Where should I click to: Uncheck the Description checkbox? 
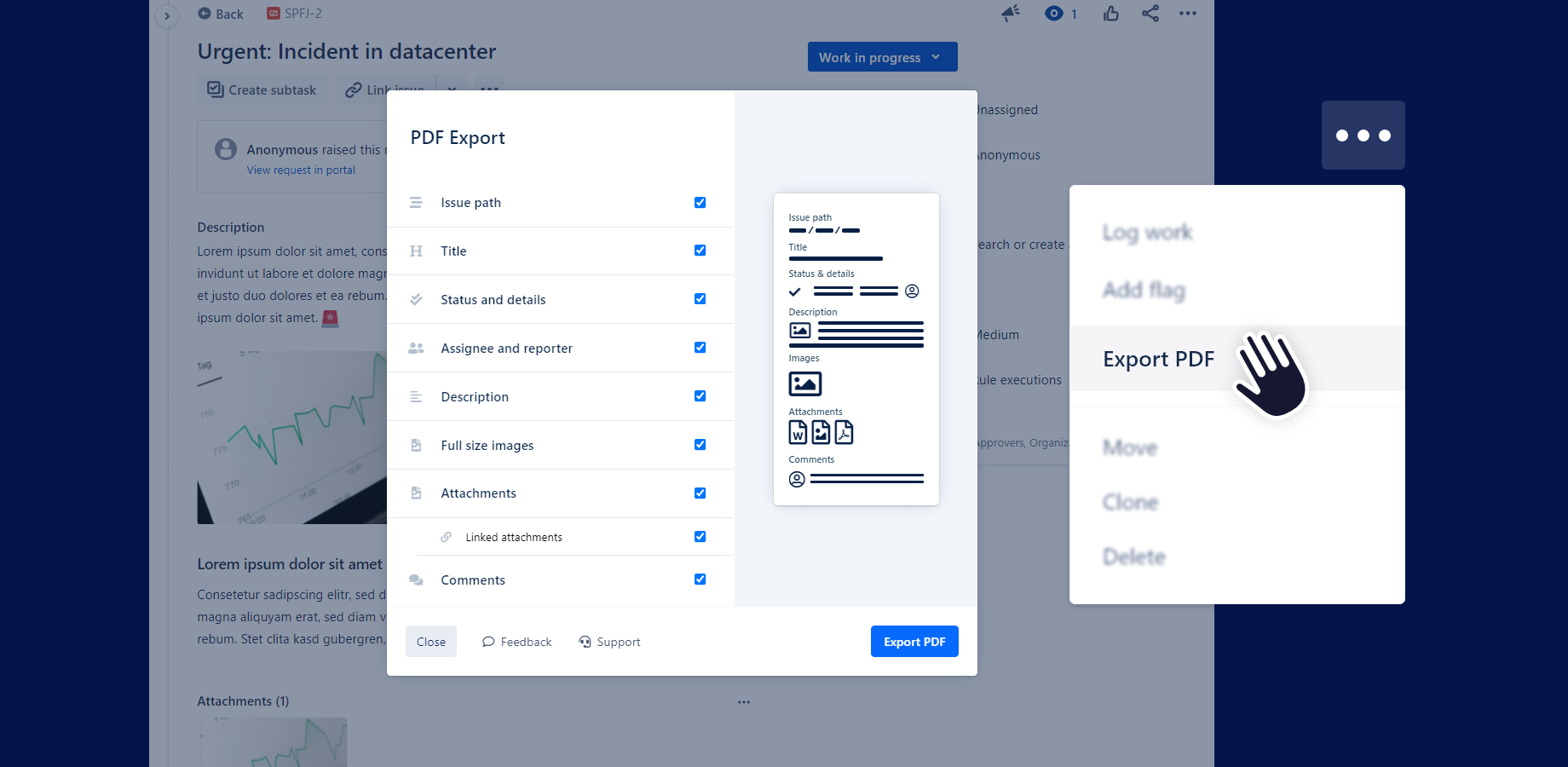coord(700,396)
